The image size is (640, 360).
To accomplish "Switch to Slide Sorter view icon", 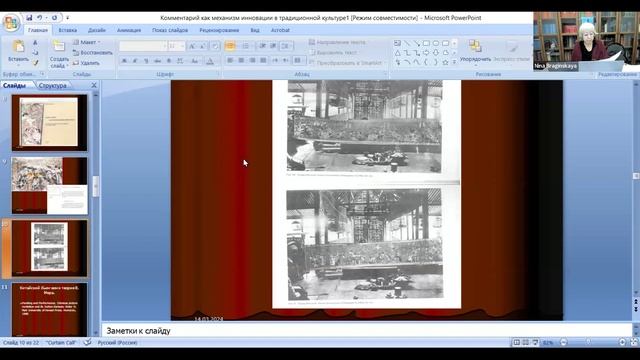I will [x=526, y=342].
